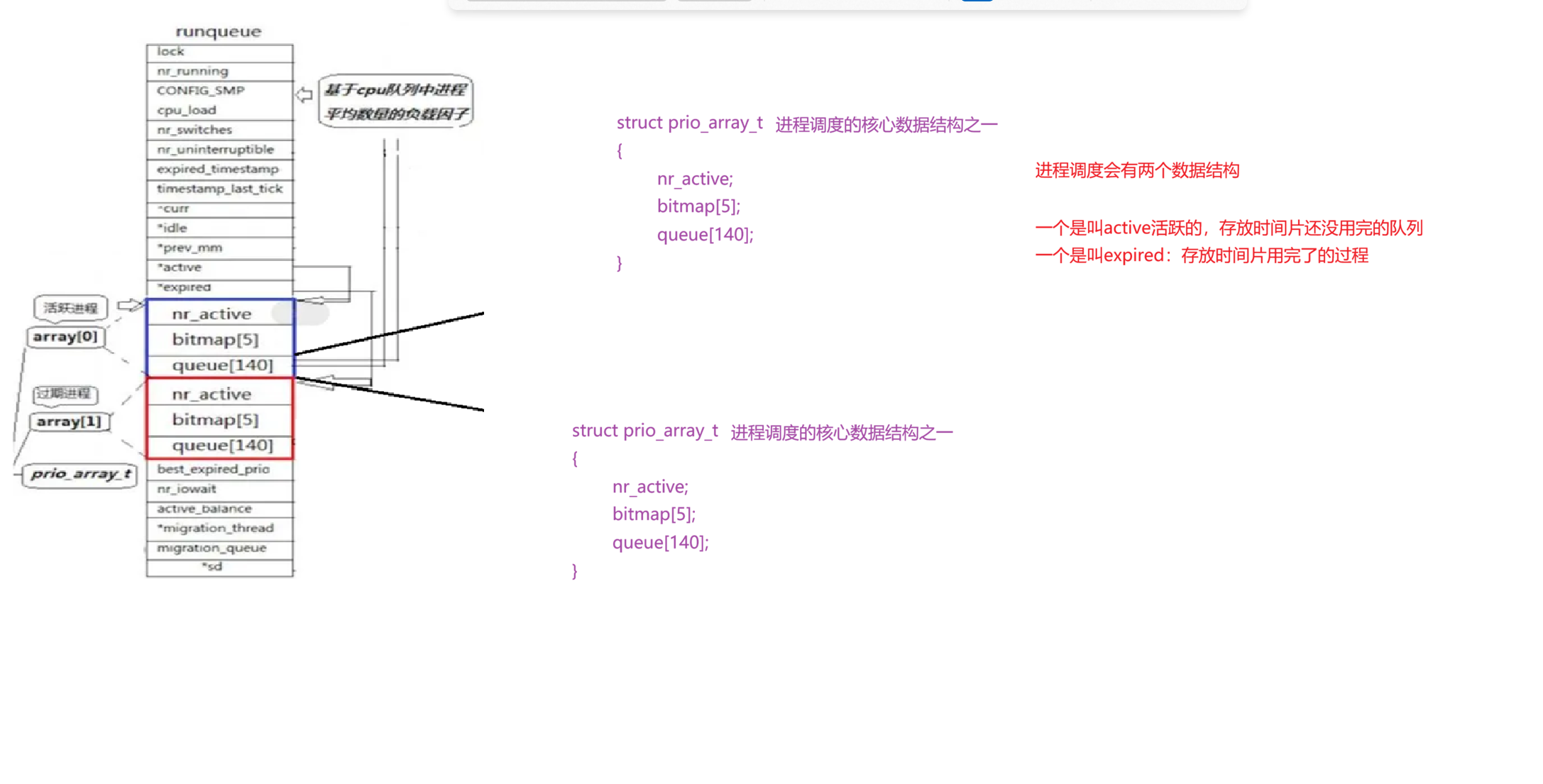Screen dimensions: 1543x784
Task: Click the 'runqueue' diagram title
Action: [x=219, y=31]
